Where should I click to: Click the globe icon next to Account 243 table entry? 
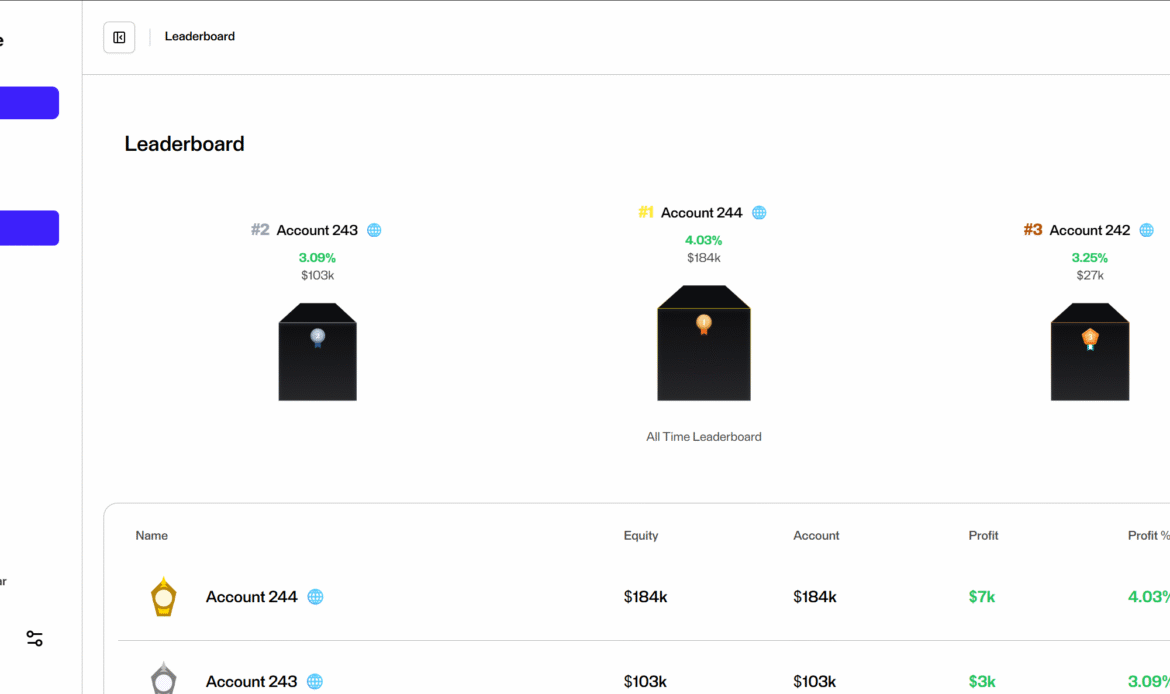[x=316, y=681]
